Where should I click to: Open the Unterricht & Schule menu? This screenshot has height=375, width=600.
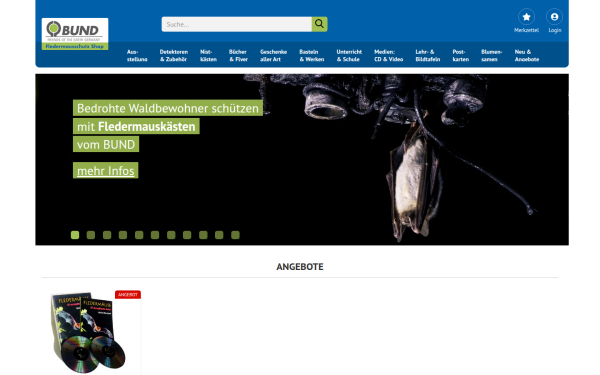tap(349, 55)
